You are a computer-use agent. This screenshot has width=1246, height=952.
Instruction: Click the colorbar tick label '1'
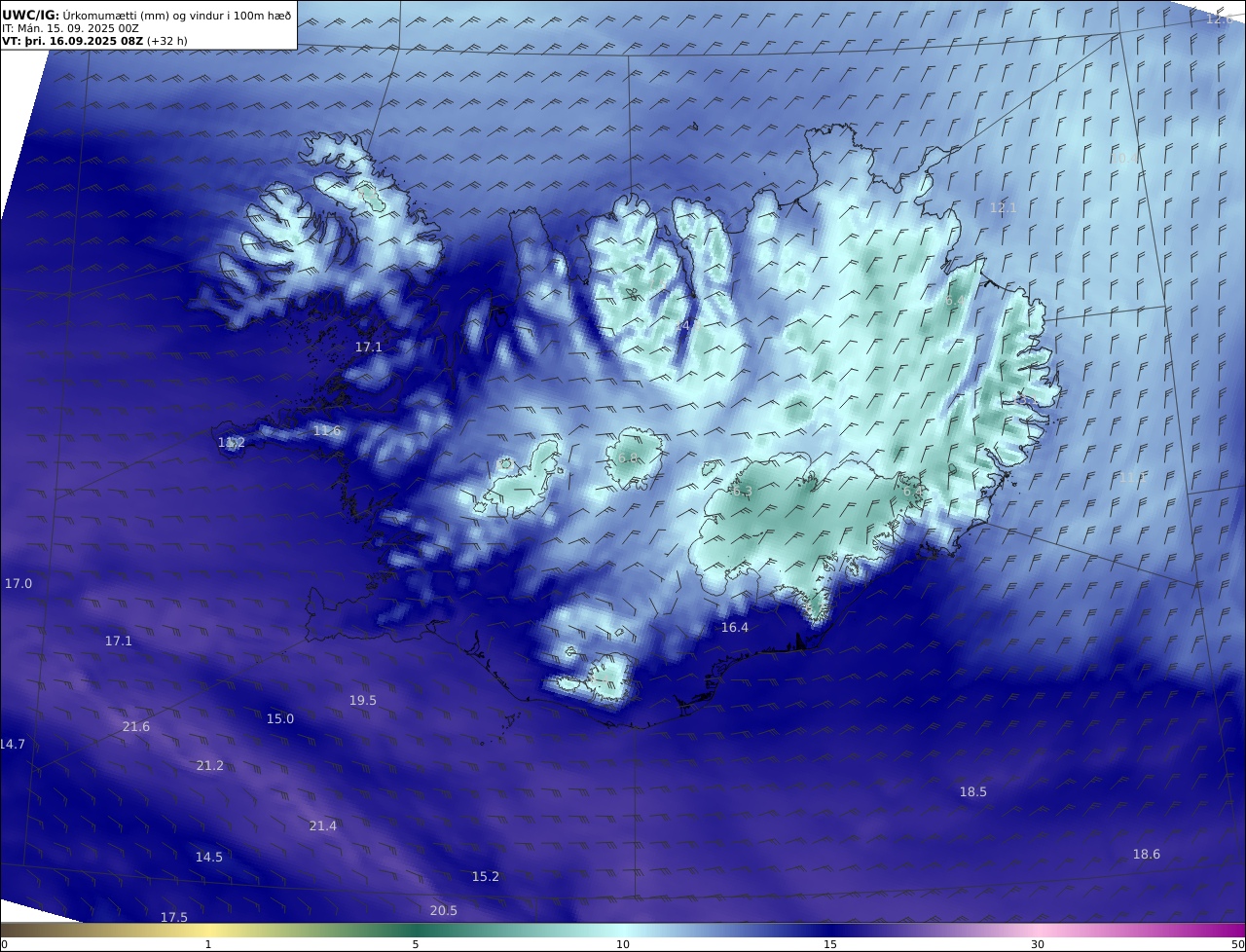coord(208,944)
